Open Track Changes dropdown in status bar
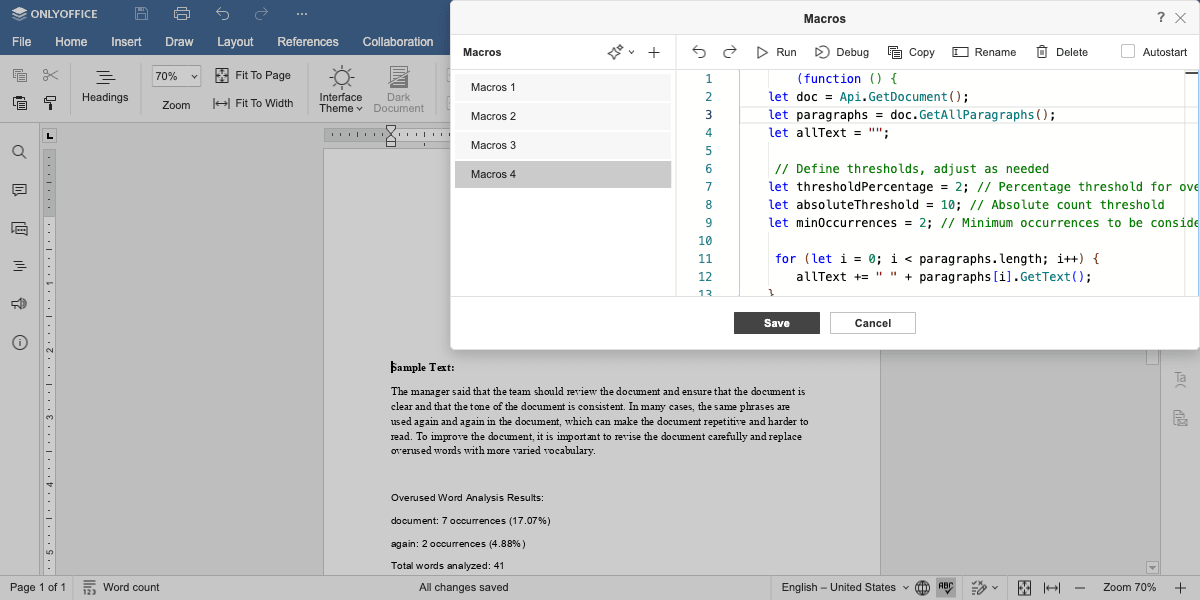 985,587
